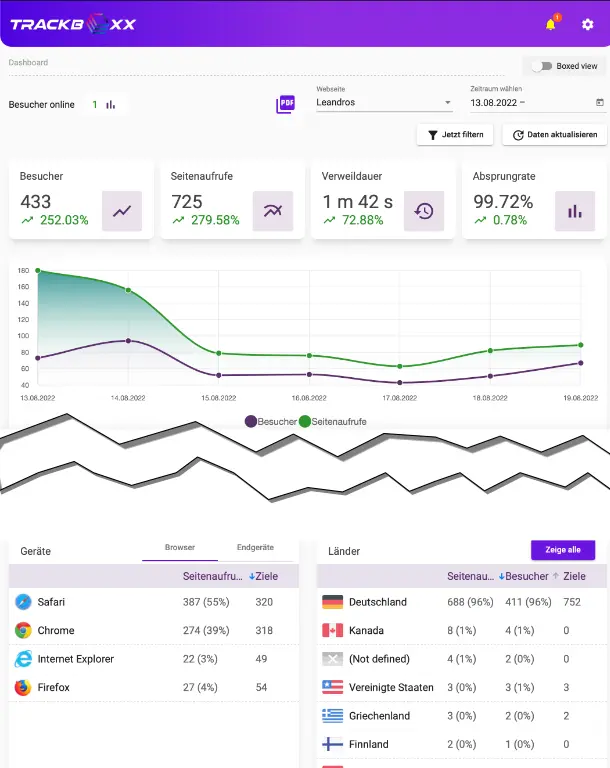The height and width of the screenshot is (768, 610).
Task: Click the TrackBoxx logo
Action: point(73,23)
